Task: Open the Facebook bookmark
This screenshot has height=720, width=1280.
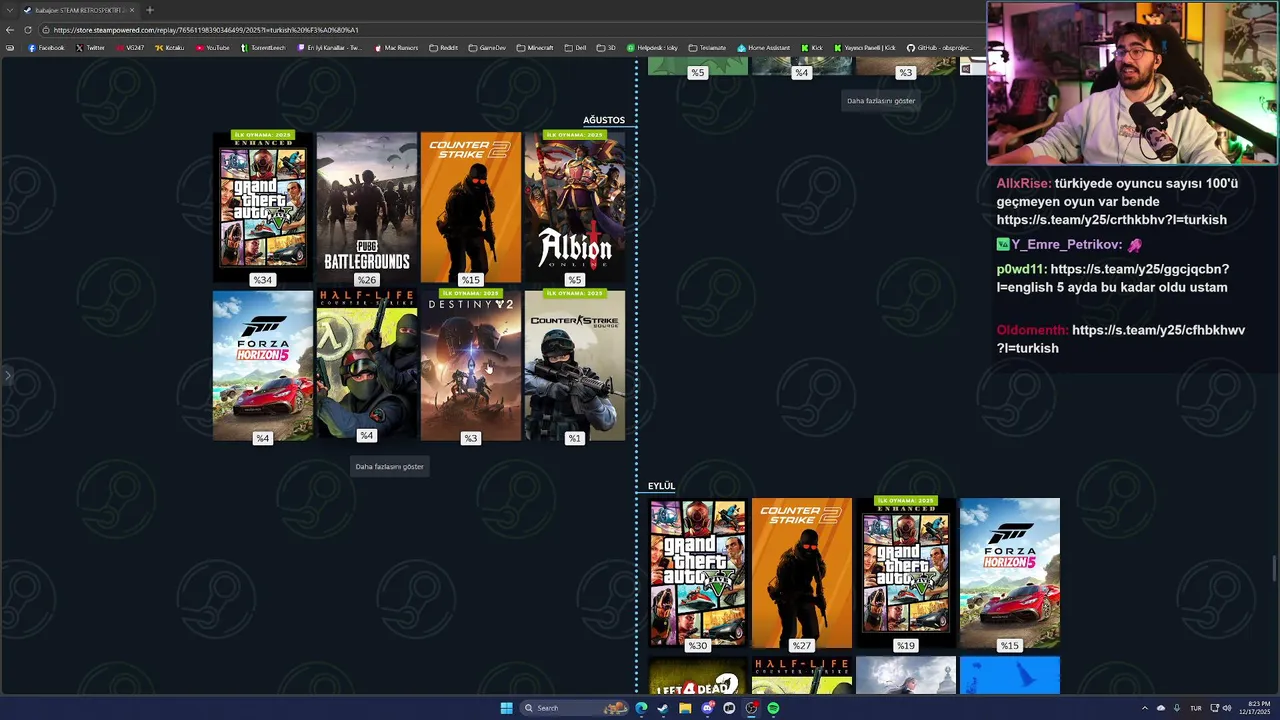Action: click(46, 48)
